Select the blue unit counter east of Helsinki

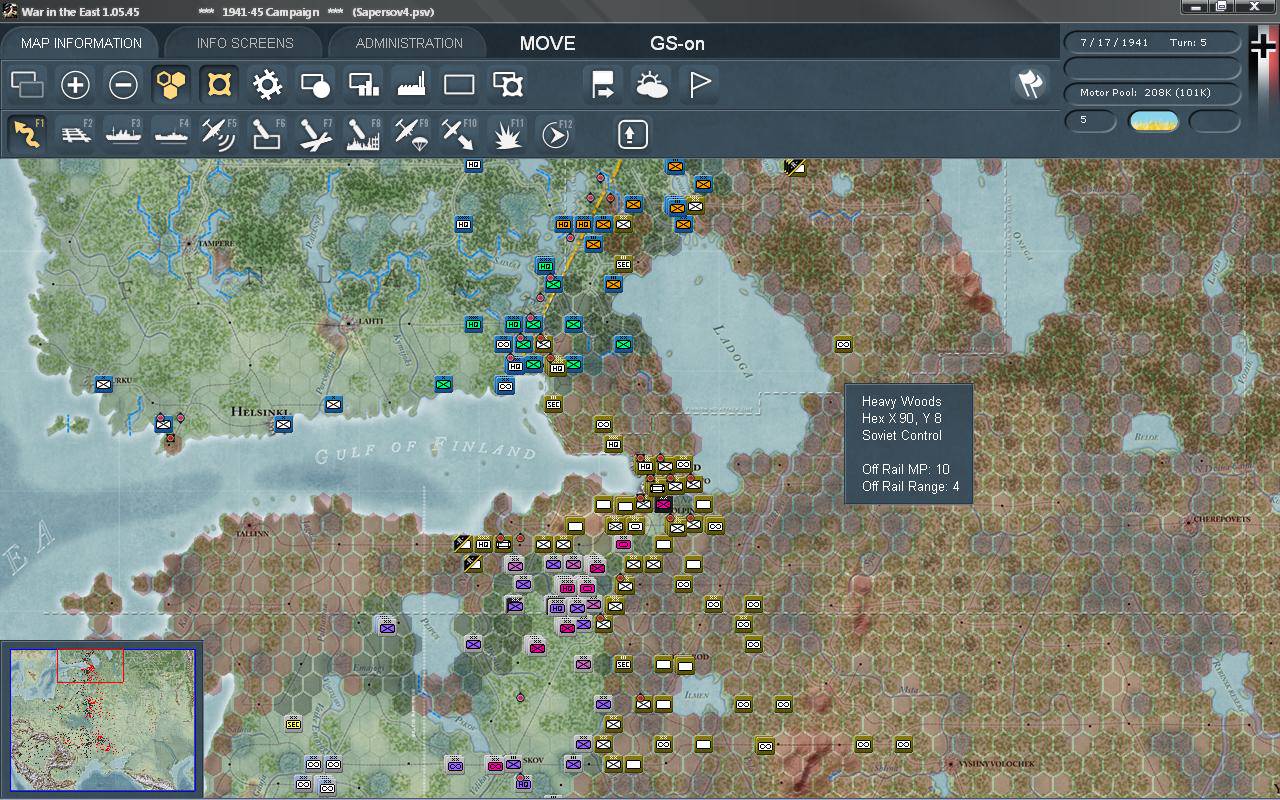point(333,404)
